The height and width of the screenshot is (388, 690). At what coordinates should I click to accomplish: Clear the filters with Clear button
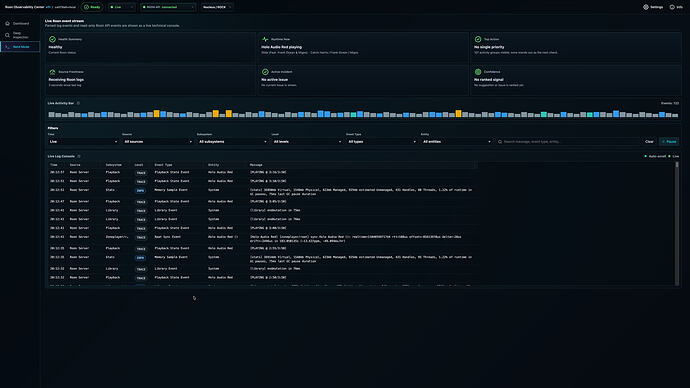[x=649, y=142]
